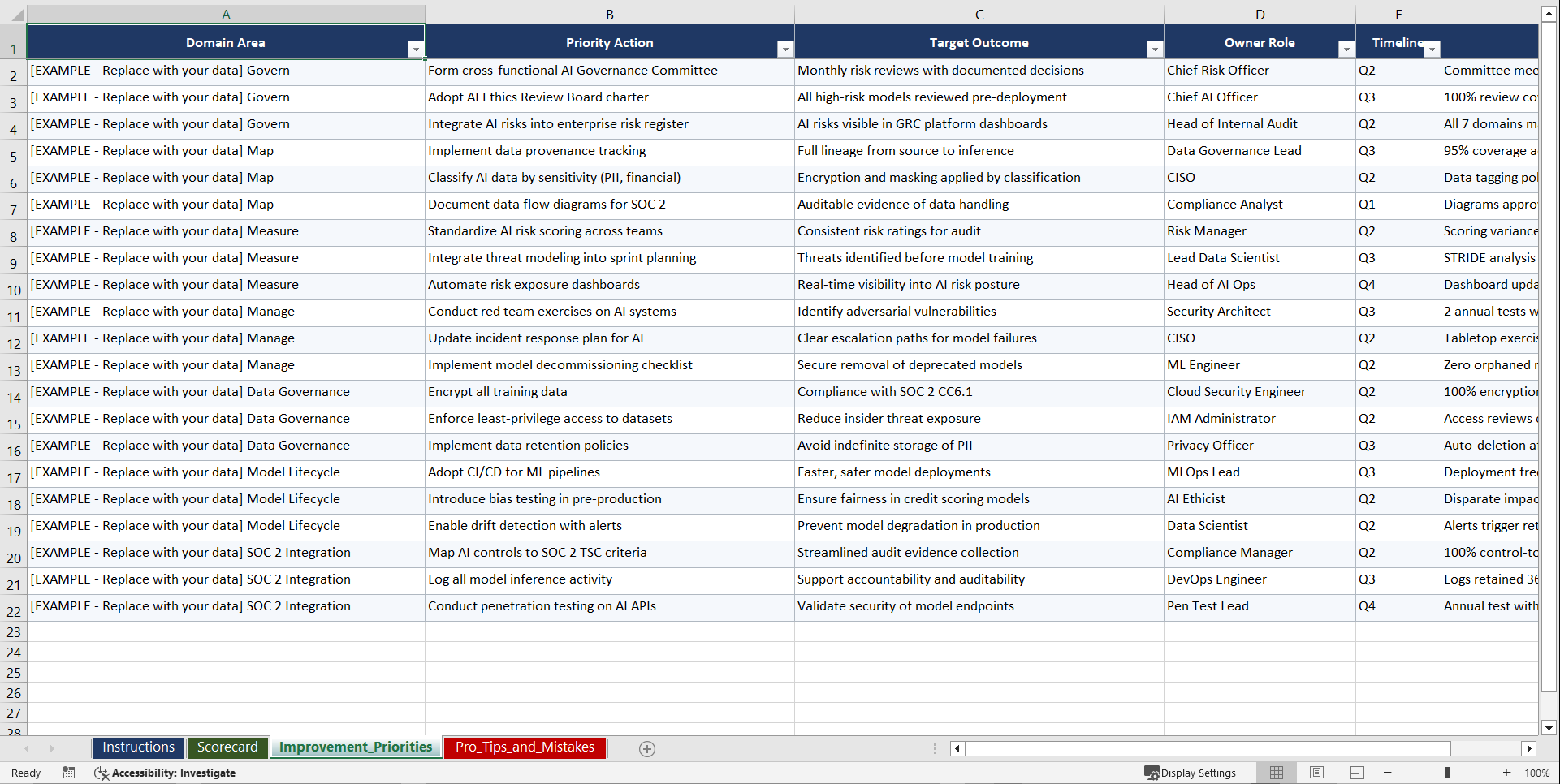Add a new worksheet using the plus icon

click(x=646, y=748)
